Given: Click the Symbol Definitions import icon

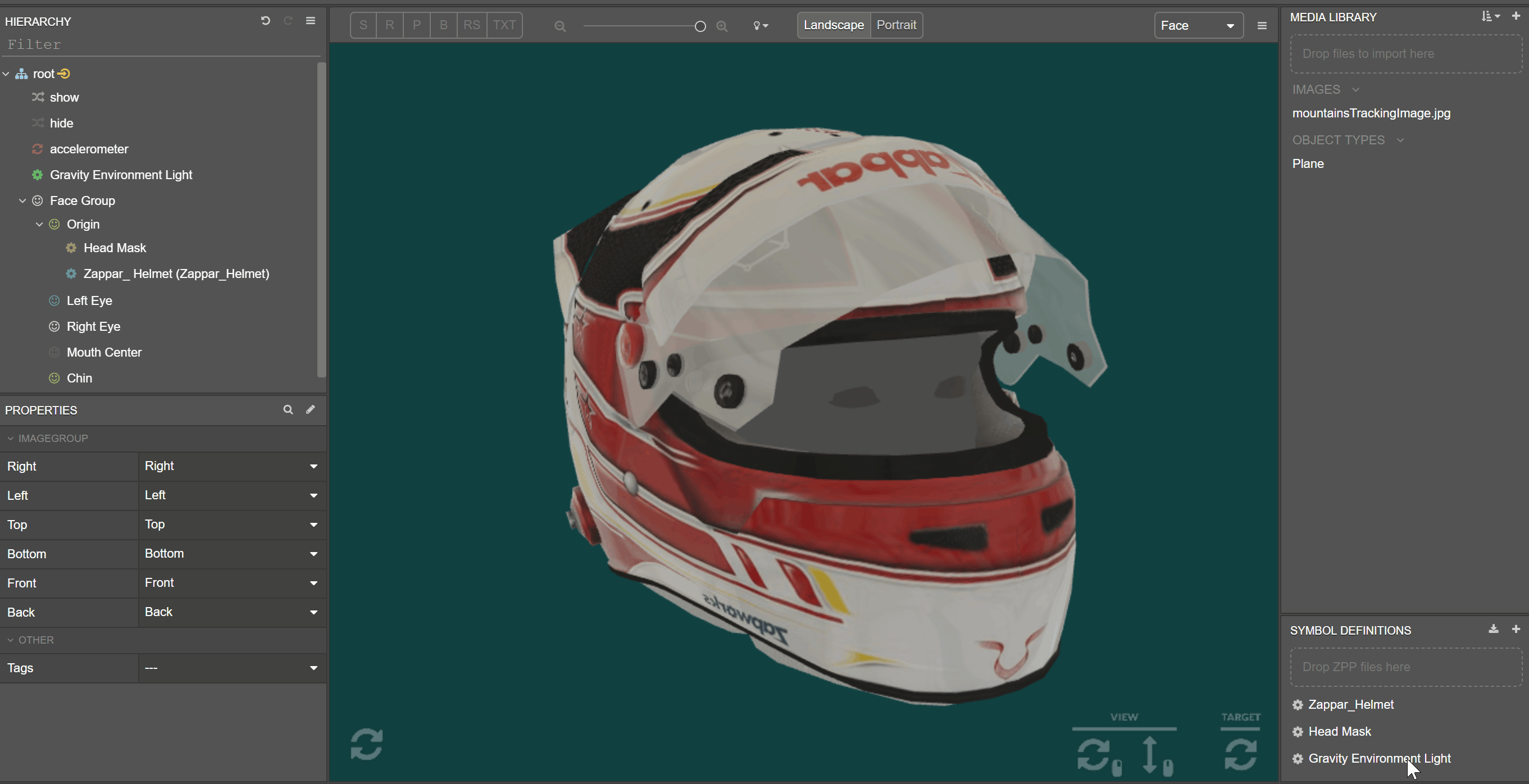Looking at the screenshot, I should point(1494,629).
